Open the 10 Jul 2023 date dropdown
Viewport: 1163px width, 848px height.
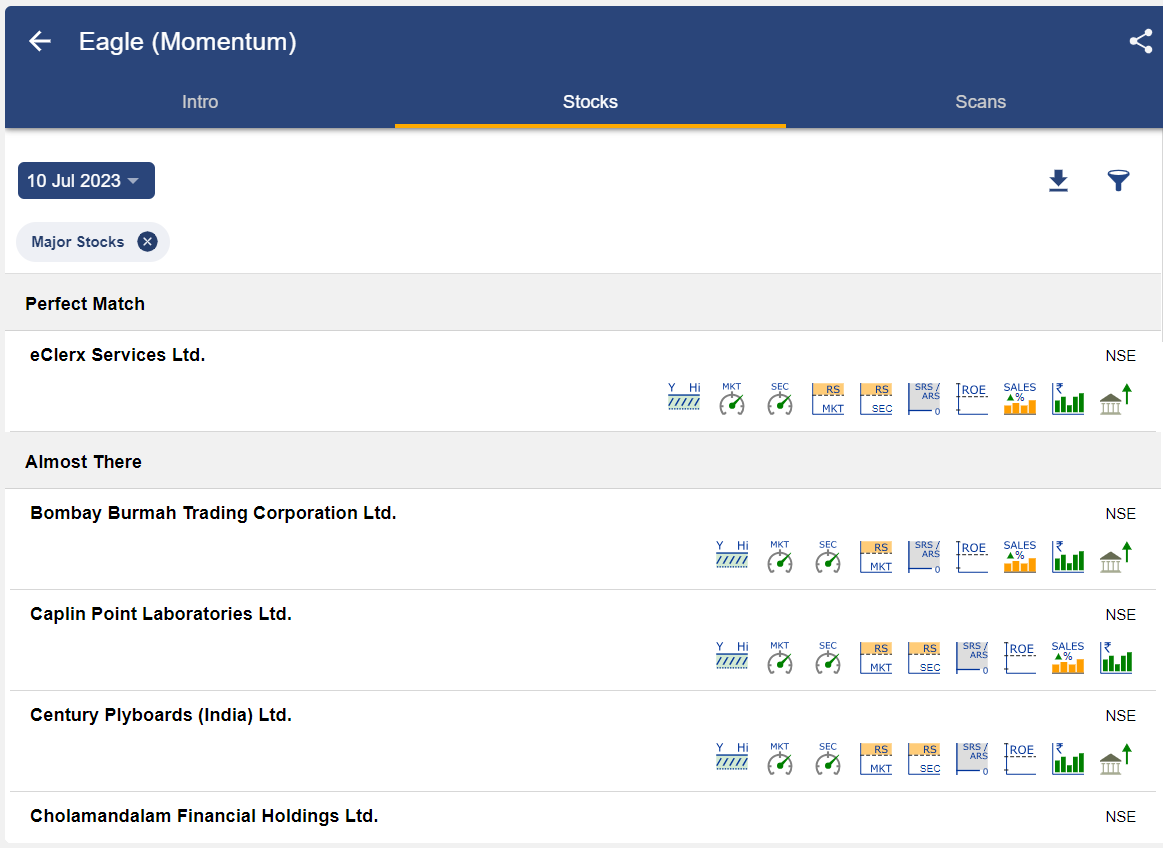86,180
